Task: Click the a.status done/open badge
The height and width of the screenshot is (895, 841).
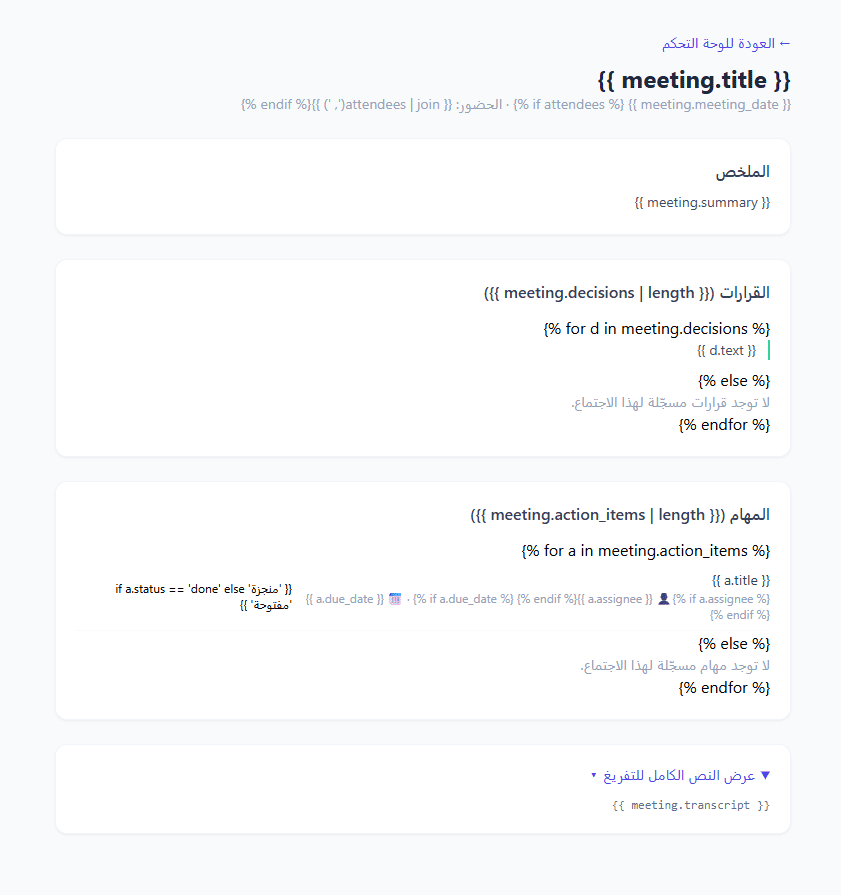Action: (x=204, y=597)
